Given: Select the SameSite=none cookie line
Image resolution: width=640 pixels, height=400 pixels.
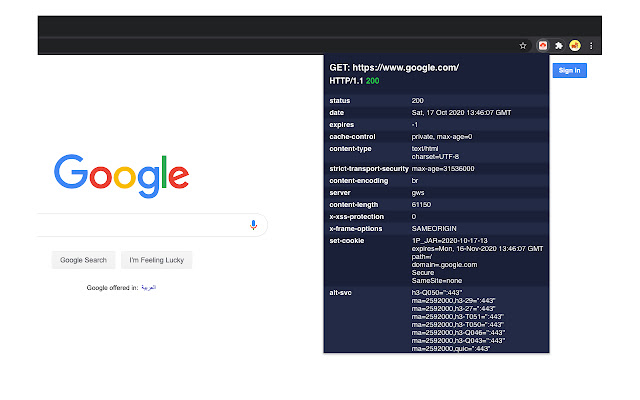Looking at the screenshot, I should 437,281.
